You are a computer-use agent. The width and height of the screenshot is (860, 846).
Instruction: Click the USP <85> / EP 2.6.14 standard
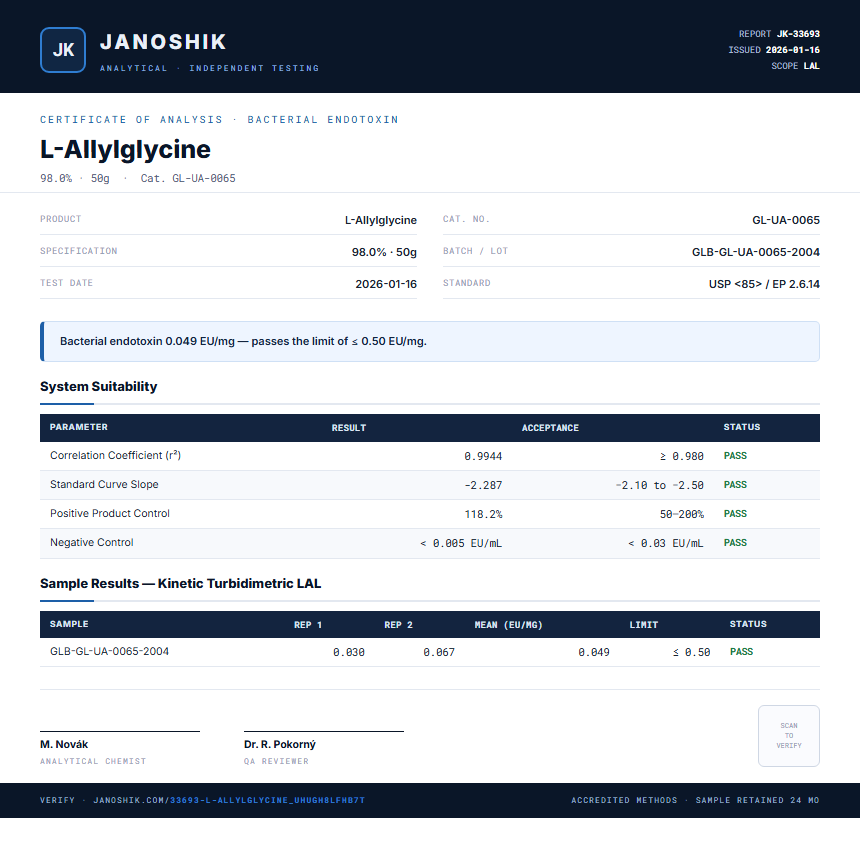(764, 284)
